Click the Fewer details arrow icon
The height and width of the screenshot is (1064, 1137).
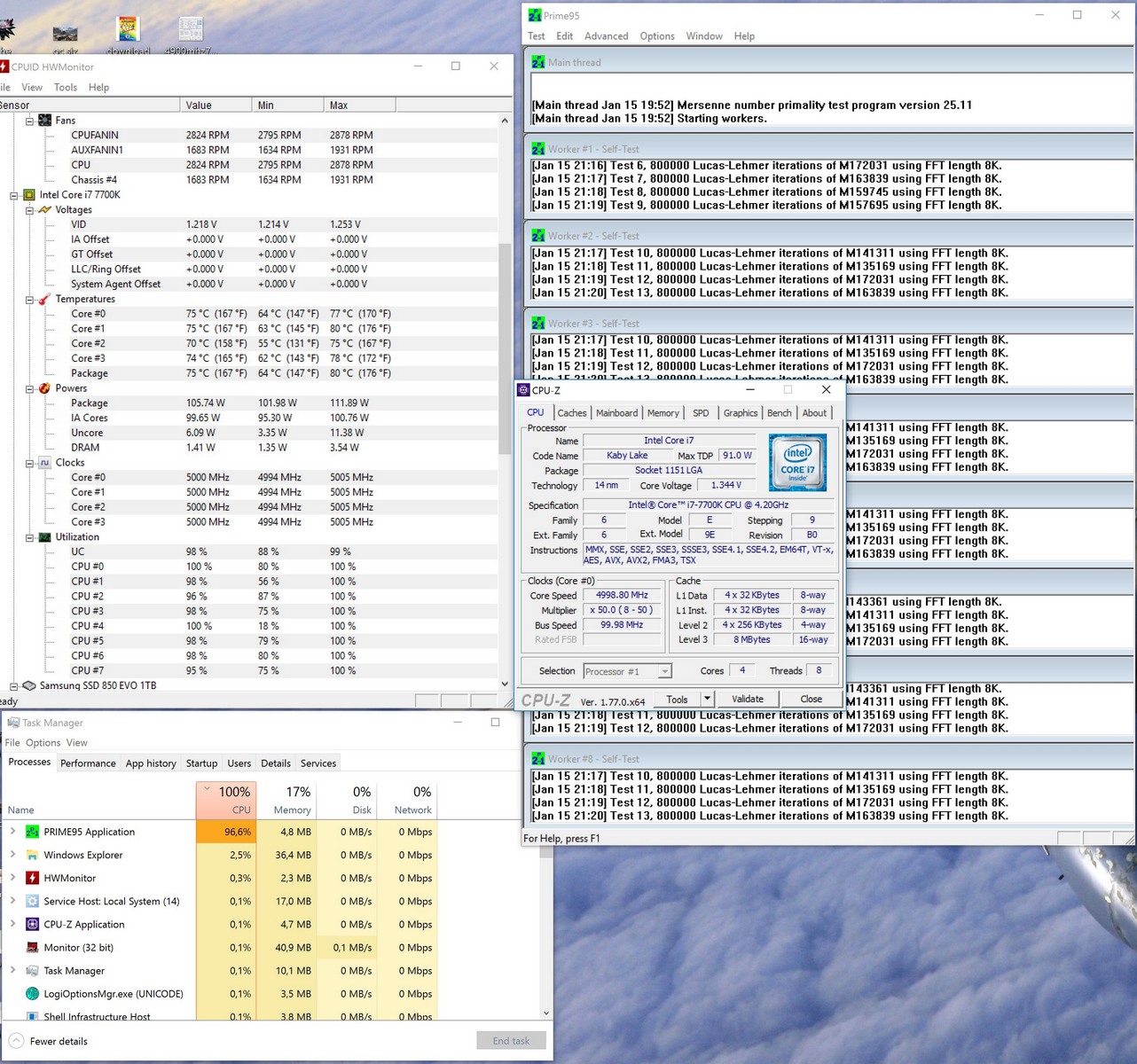pyautogui.click(x=16, y=1041)
